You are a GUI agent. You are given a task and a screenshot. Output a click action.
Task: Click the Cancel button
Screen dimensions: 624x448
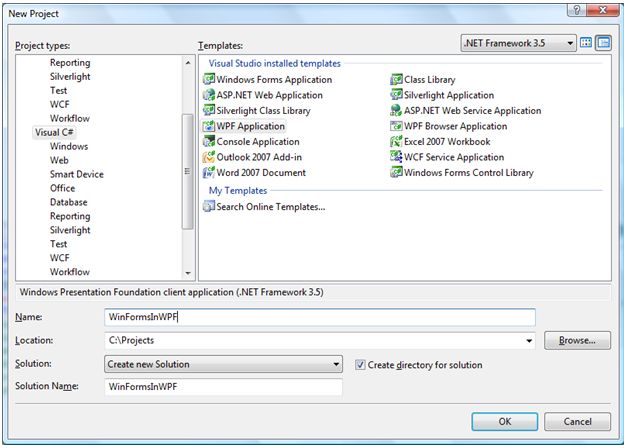tap(577, 421)
